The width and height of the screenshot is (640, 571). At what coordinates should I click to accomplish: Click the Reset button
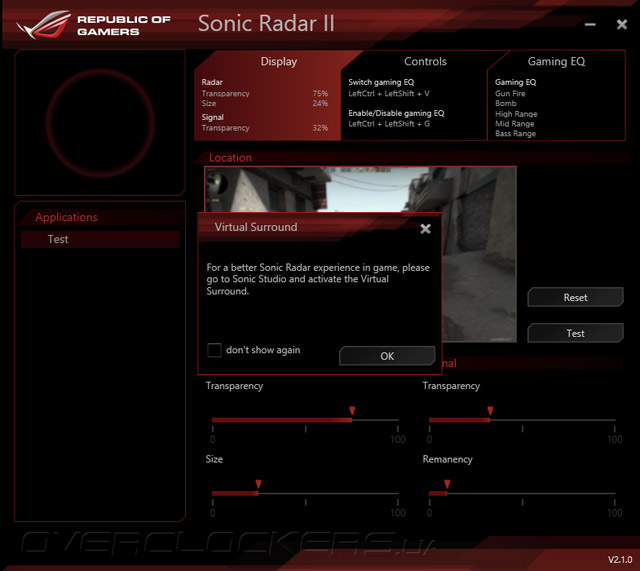(x=576, y=297)
